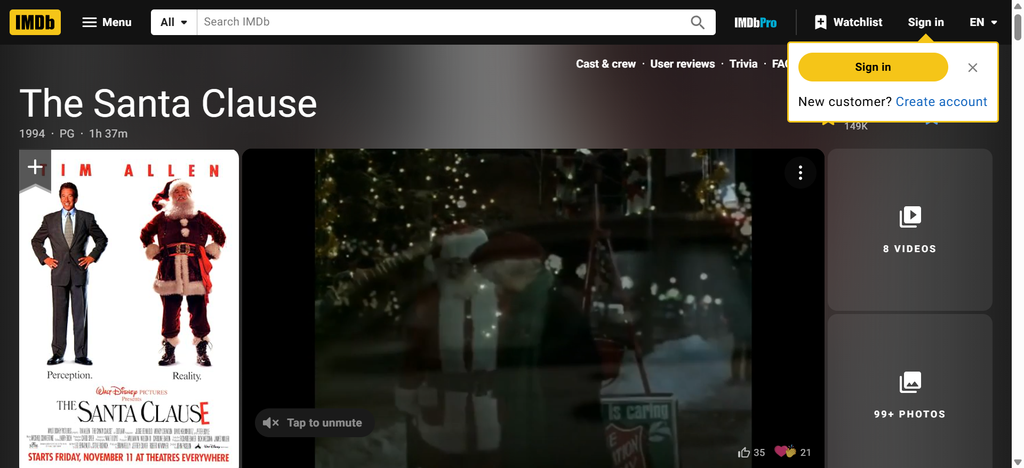
Task: Open the 8 Videos tile
Action: point(910,230)
